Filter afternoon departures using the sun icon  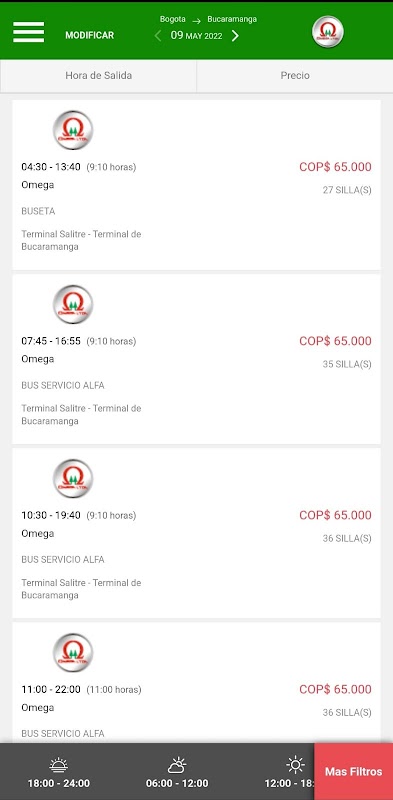(295, 765)
